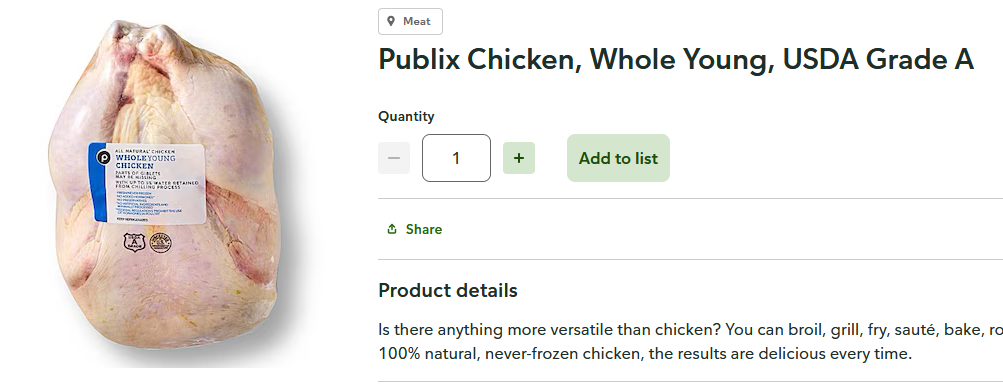Click the location pin icon beside Meat
Image resolution: width=1003 pixels, height=392 pixels.
click(x=391, y=22)
